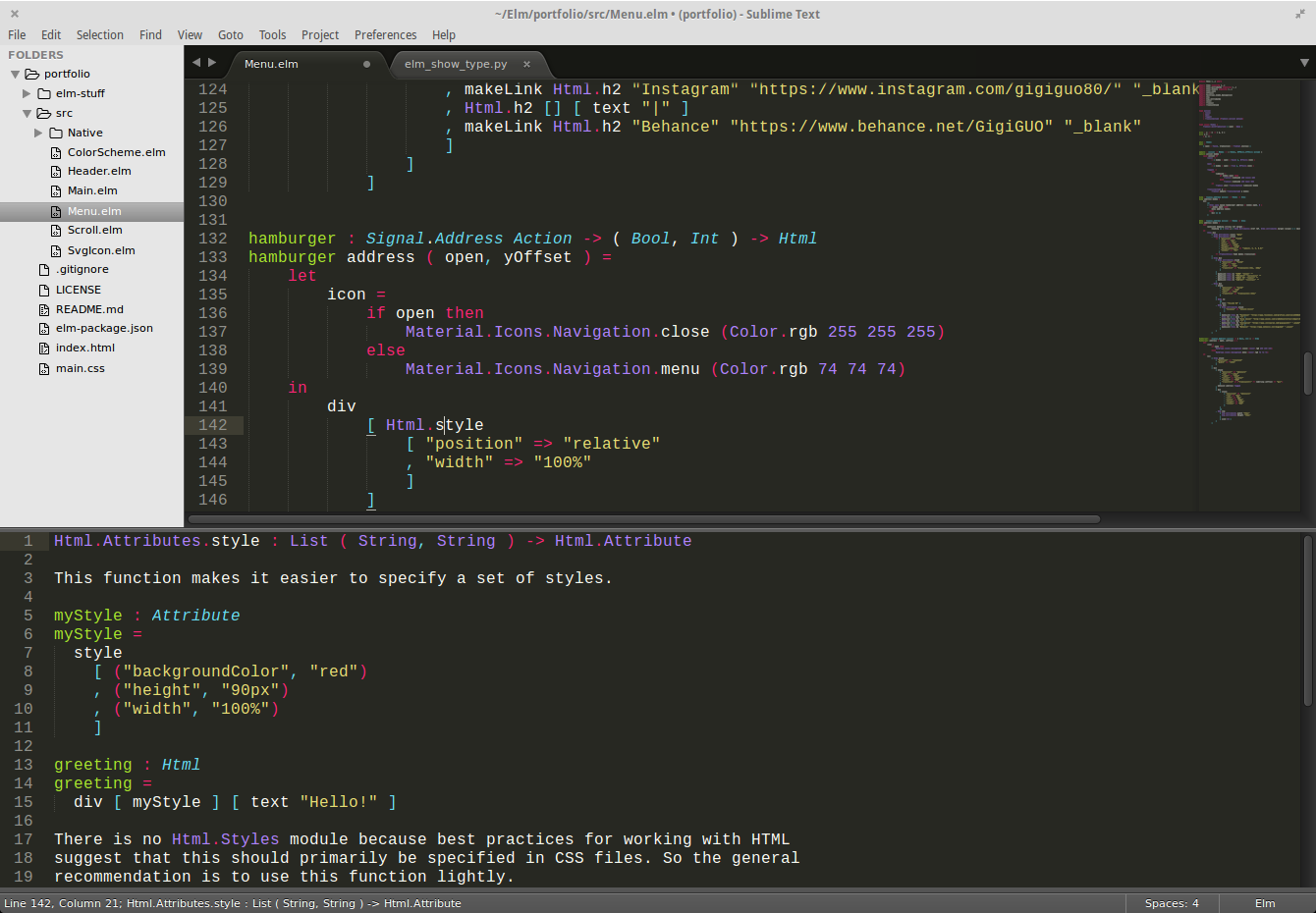Open the Tools menu

click(x=272, y=34)
